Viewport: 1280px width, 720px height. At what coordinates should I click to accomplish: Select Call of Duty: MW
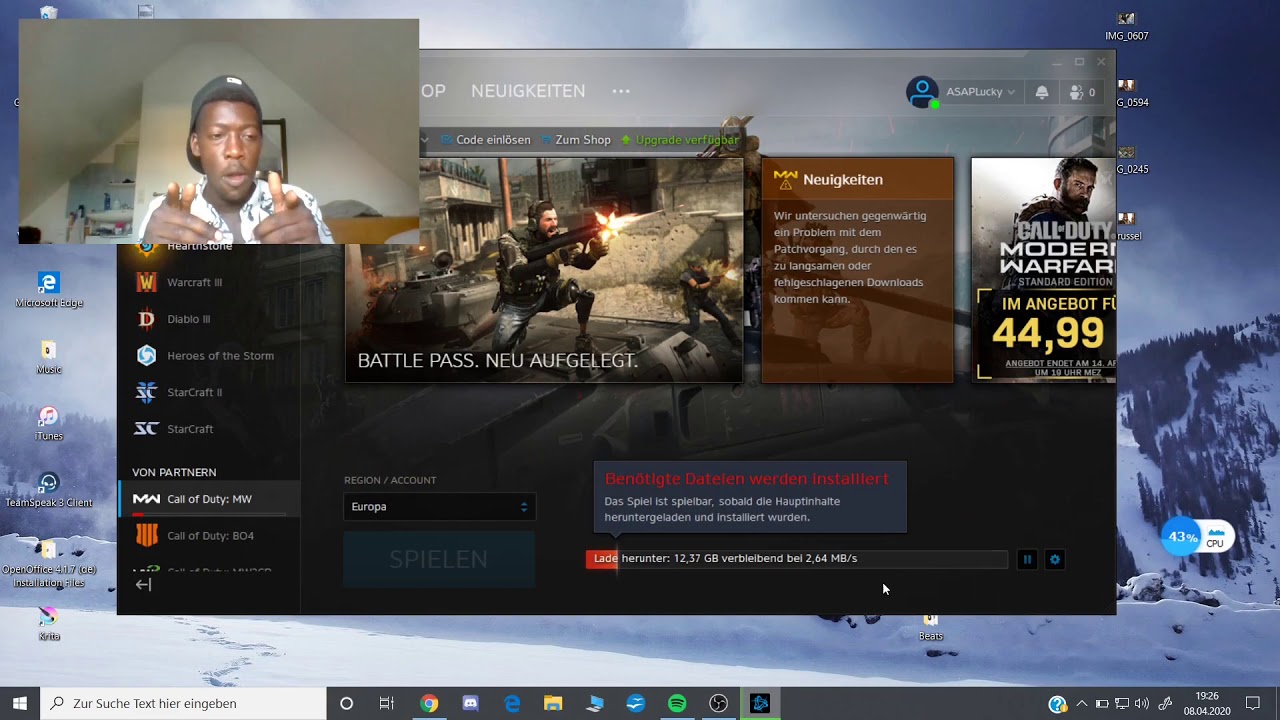click(x=209, y=499)
